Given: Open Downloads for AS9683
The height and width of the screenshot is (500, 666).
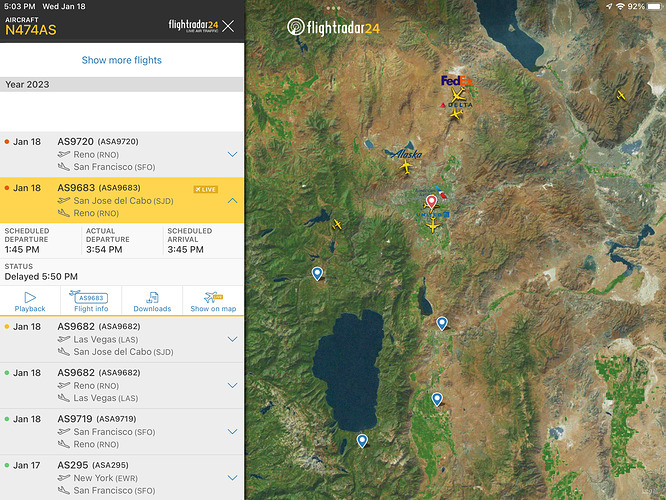Looking at the screenshot, I should [x=152, y=301].
